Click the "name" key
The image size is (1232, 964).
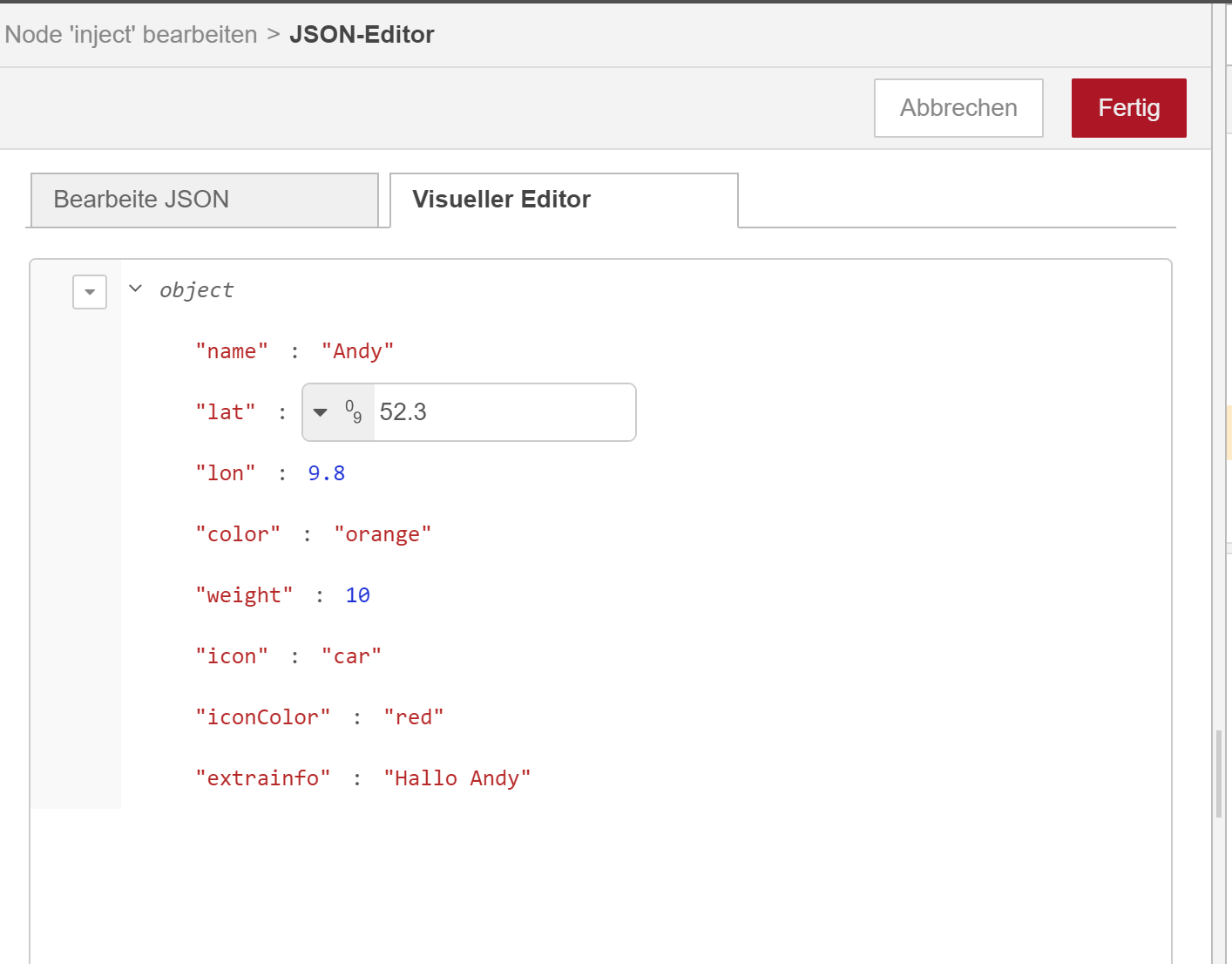[232, 351]
